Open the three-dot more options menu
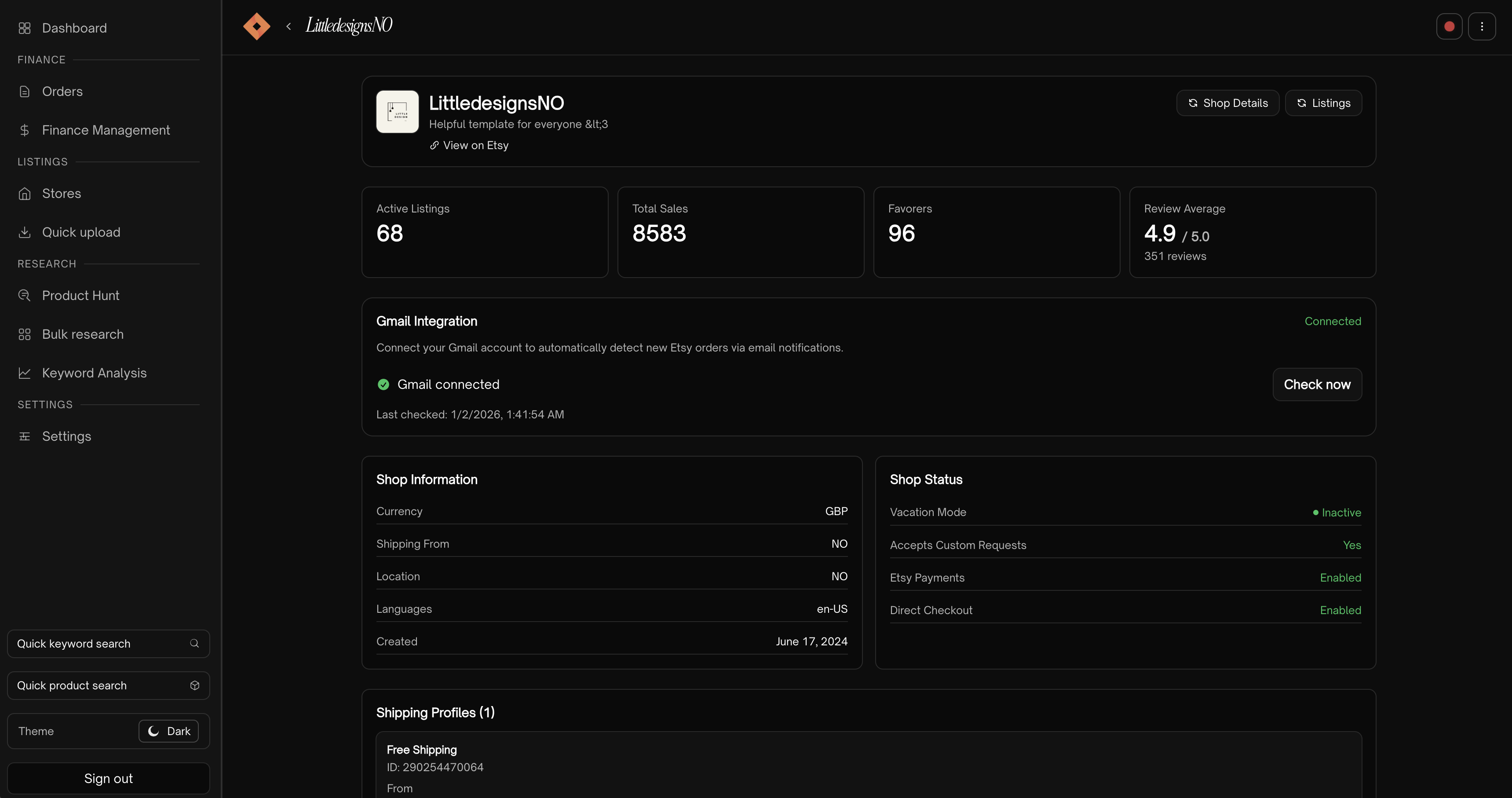The image size is (1512, 798). click(1482, 26)
